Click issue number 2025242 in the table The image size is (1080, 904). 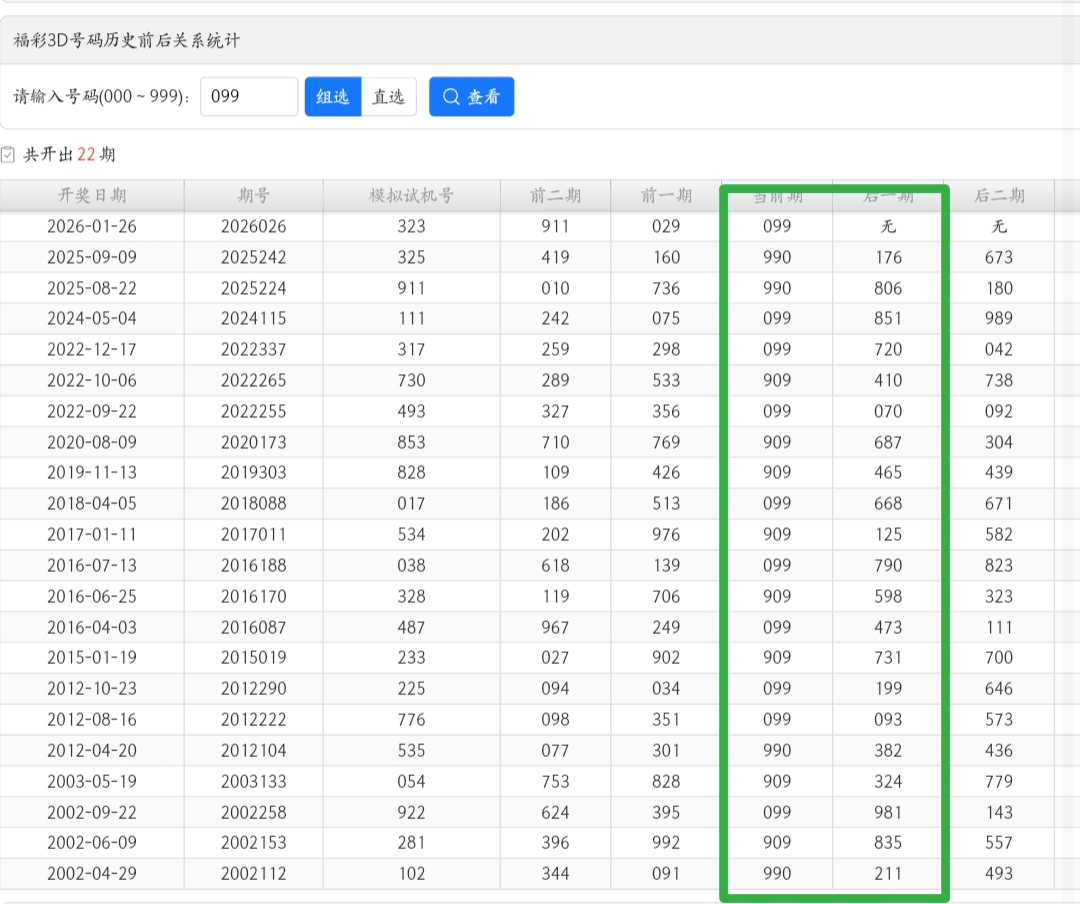point(253,258)
